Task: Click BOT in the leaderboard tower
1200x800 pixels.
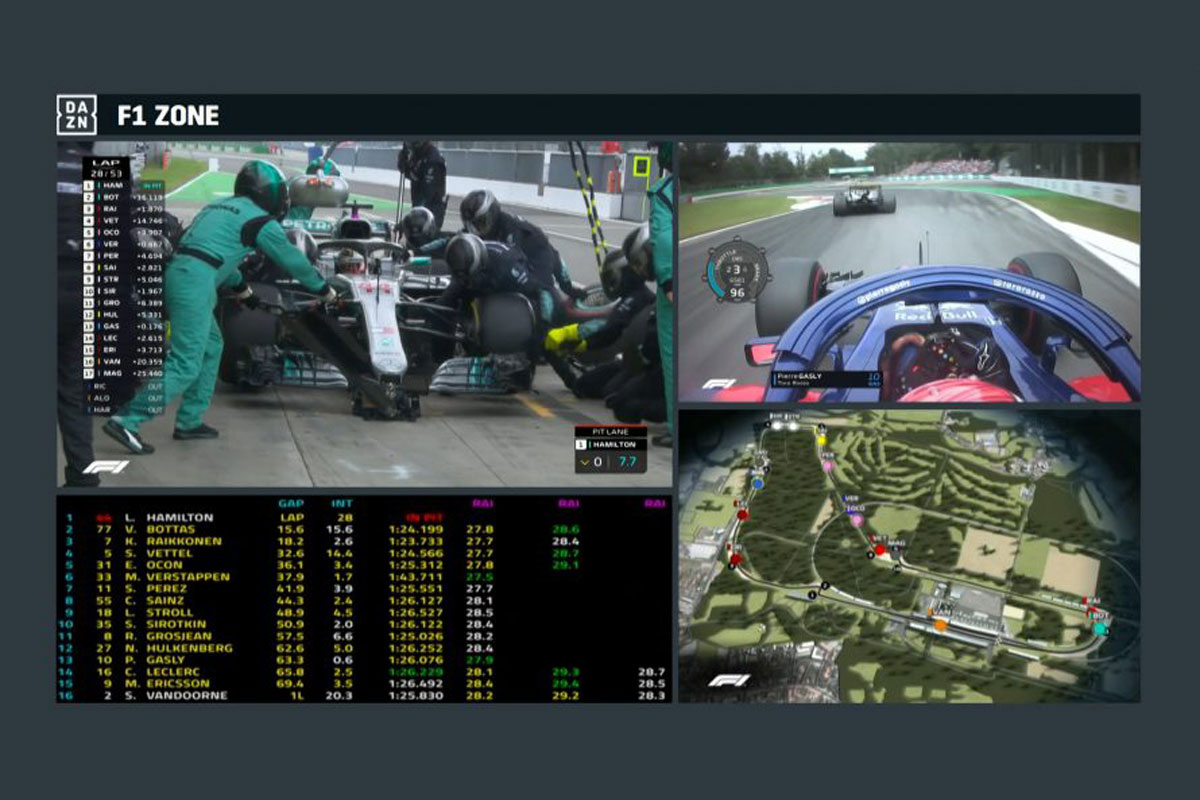Action: tap(123, 197)
